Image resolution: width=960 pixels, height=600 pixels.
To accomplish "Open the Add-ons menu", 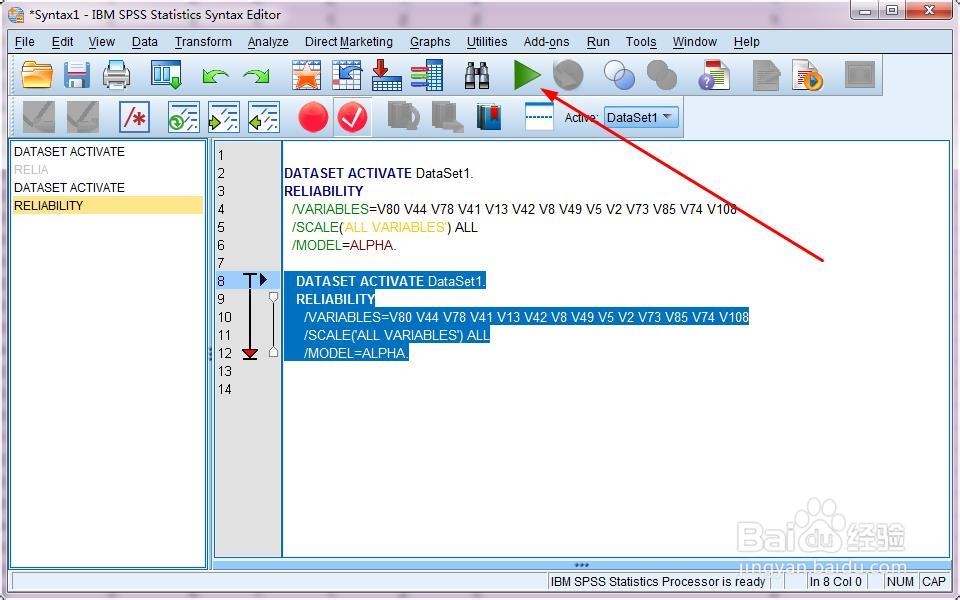I will click(x=546, y=42).
